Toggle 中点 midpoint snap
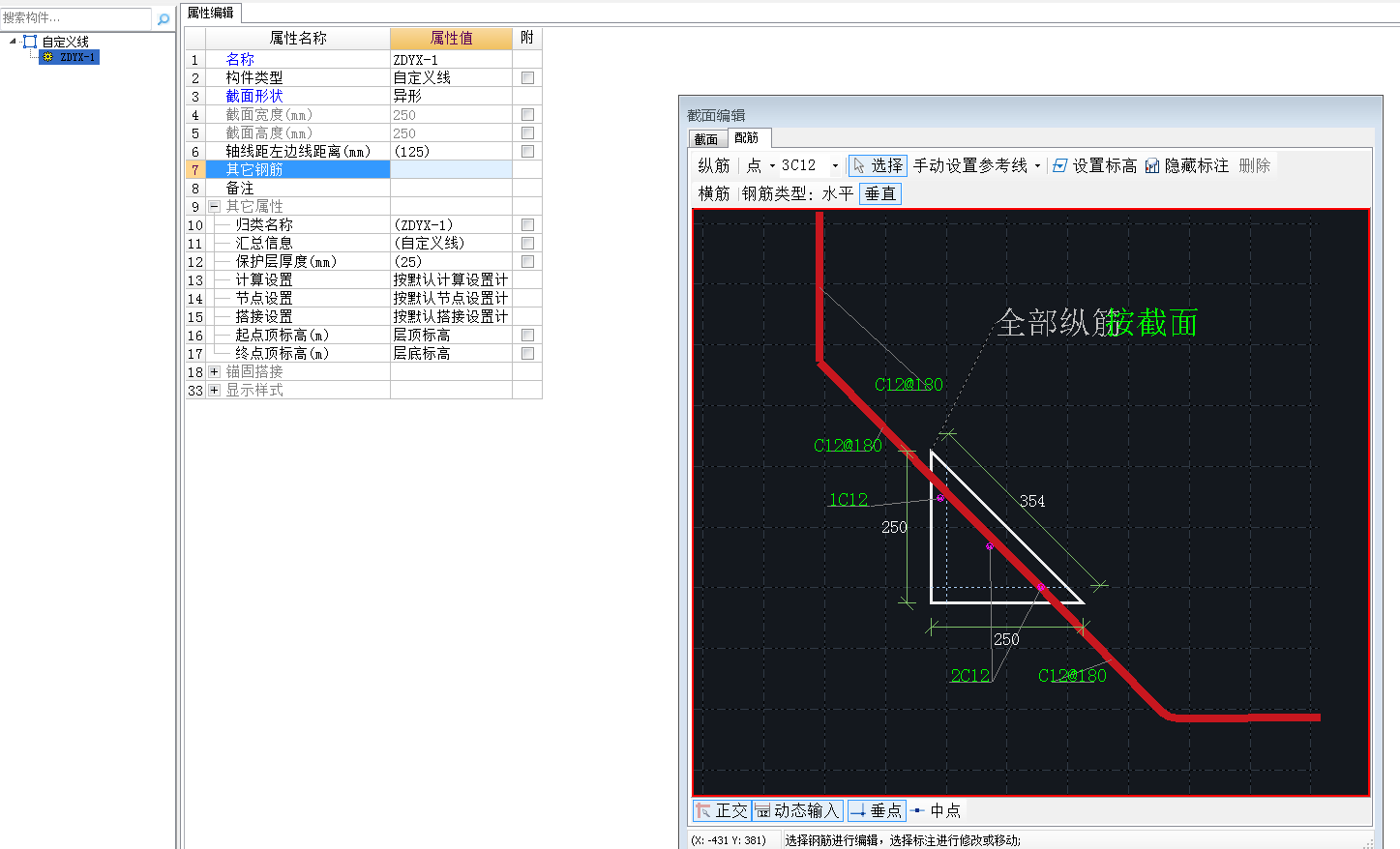 click(x=936, y=810)
